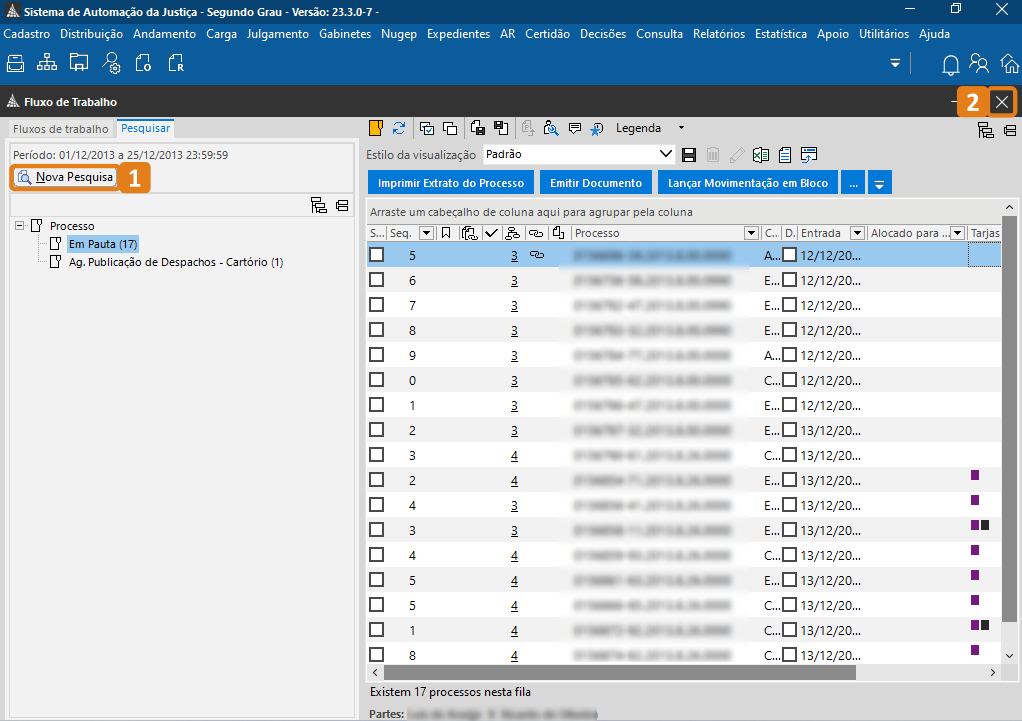Collapse all nodes icon in left panel
The height and width of the screenshot is (721, 1022).
[342, 205]
